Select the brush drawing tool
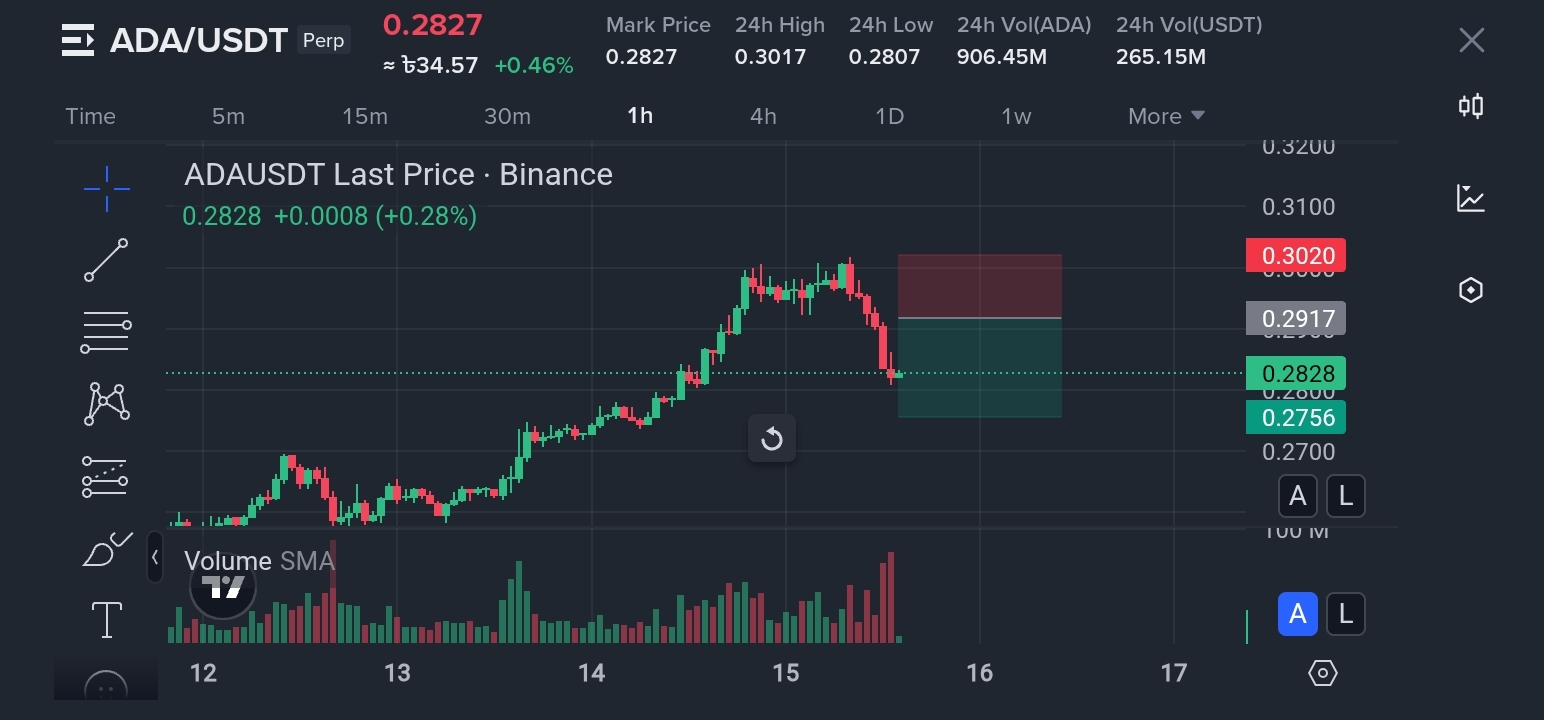Image resolution: width=1544 pixels, height=720 pixels. [106, 549]
